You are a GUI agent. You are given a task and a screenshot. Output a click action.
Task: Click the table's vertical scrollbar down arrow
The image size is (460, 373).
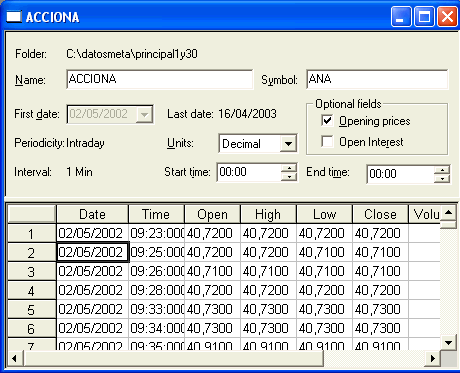tap(448, 342)
